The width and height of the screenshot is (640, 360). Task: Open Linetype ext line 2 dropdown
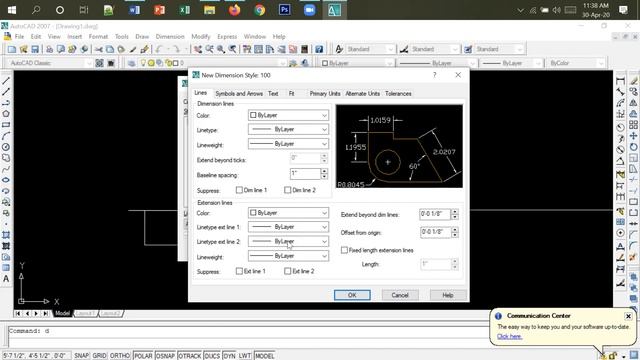point(288,242)
